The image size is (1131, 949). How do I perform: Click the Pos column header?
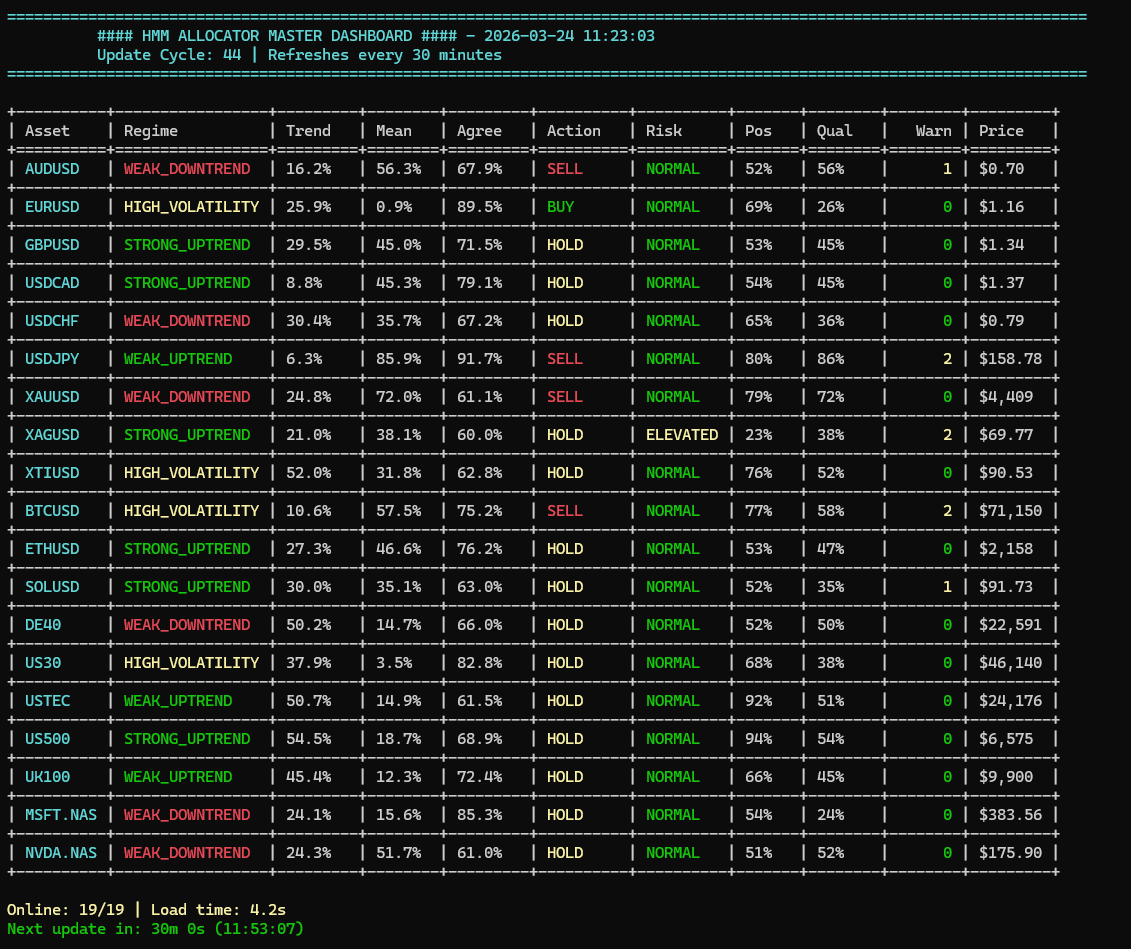click(x=758, y=131)
